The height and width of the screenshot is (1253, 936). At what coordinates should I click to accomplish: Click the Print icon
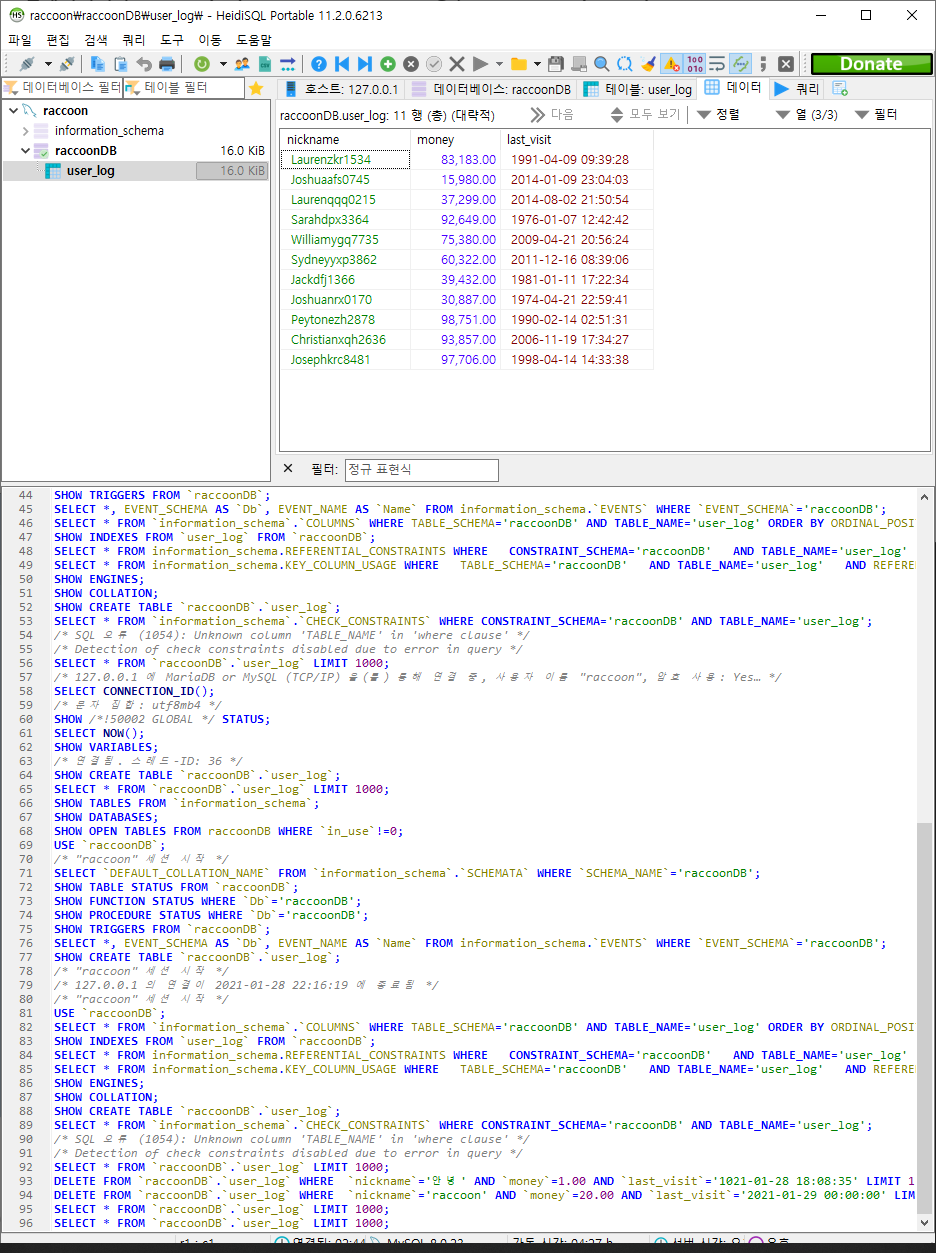coord(167,63)
